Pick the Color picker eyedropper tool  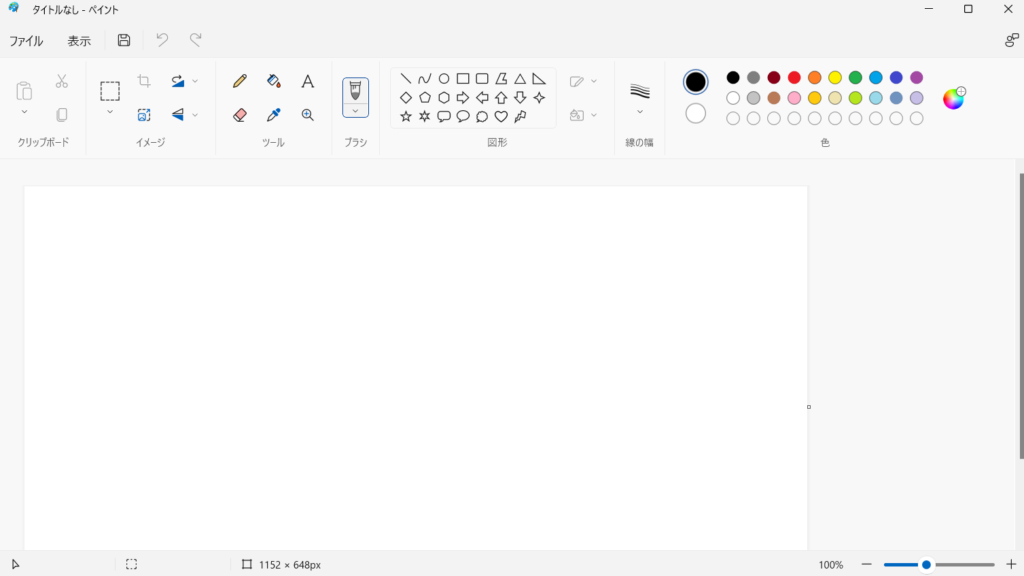pyautogui.click(x=274, y=115)
